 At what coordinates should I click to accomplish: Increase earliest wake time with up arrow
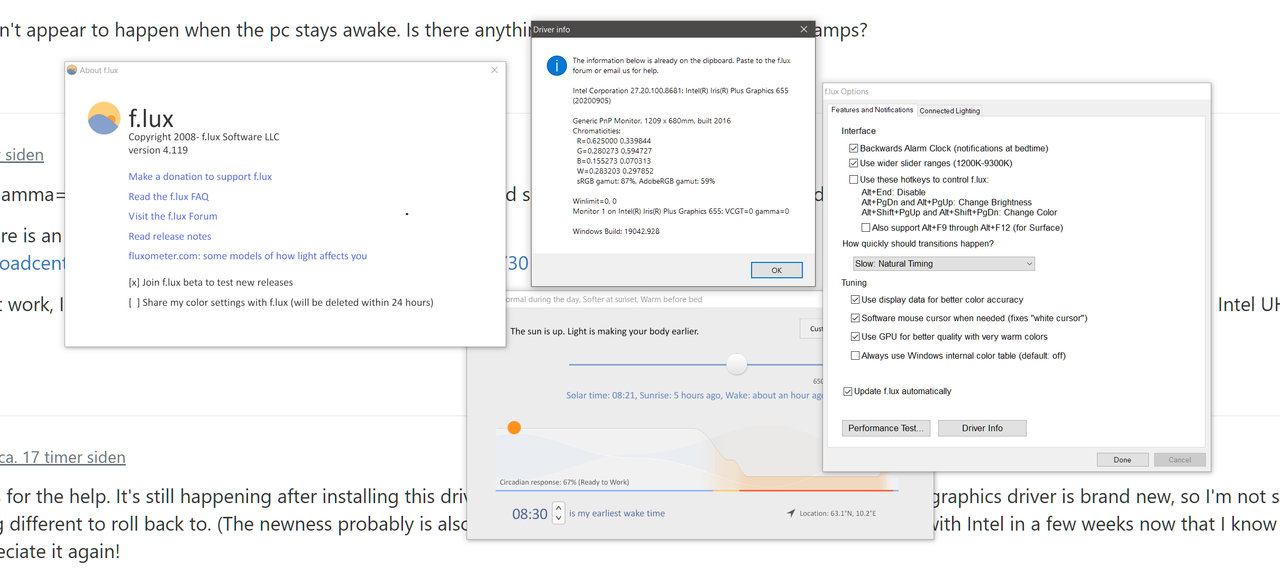(x=558, y=508)
